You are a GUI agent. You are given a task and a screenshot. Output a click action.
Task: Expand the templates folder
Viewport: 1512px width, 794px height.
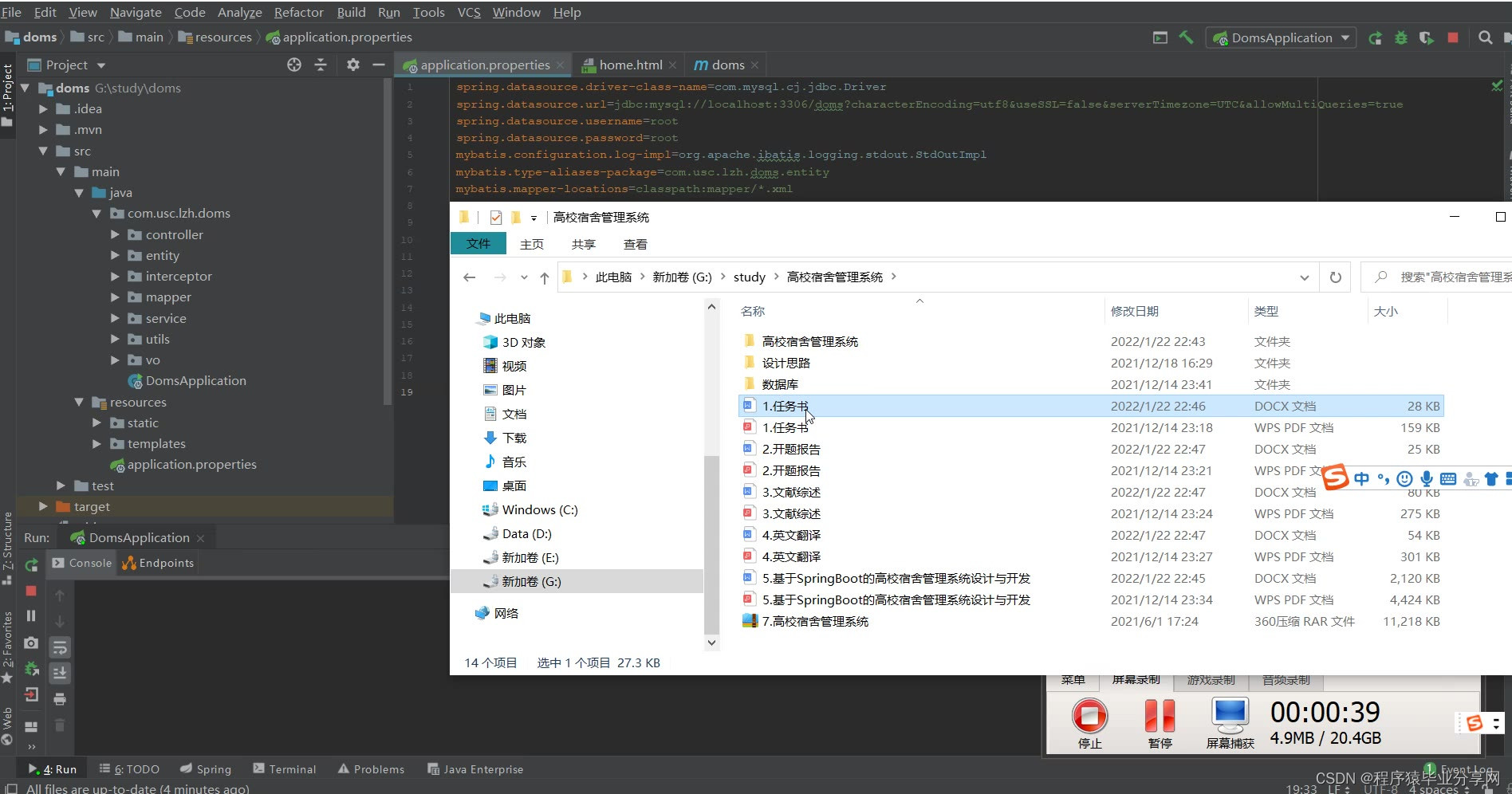pyautogui.click(x=96, y=443)
